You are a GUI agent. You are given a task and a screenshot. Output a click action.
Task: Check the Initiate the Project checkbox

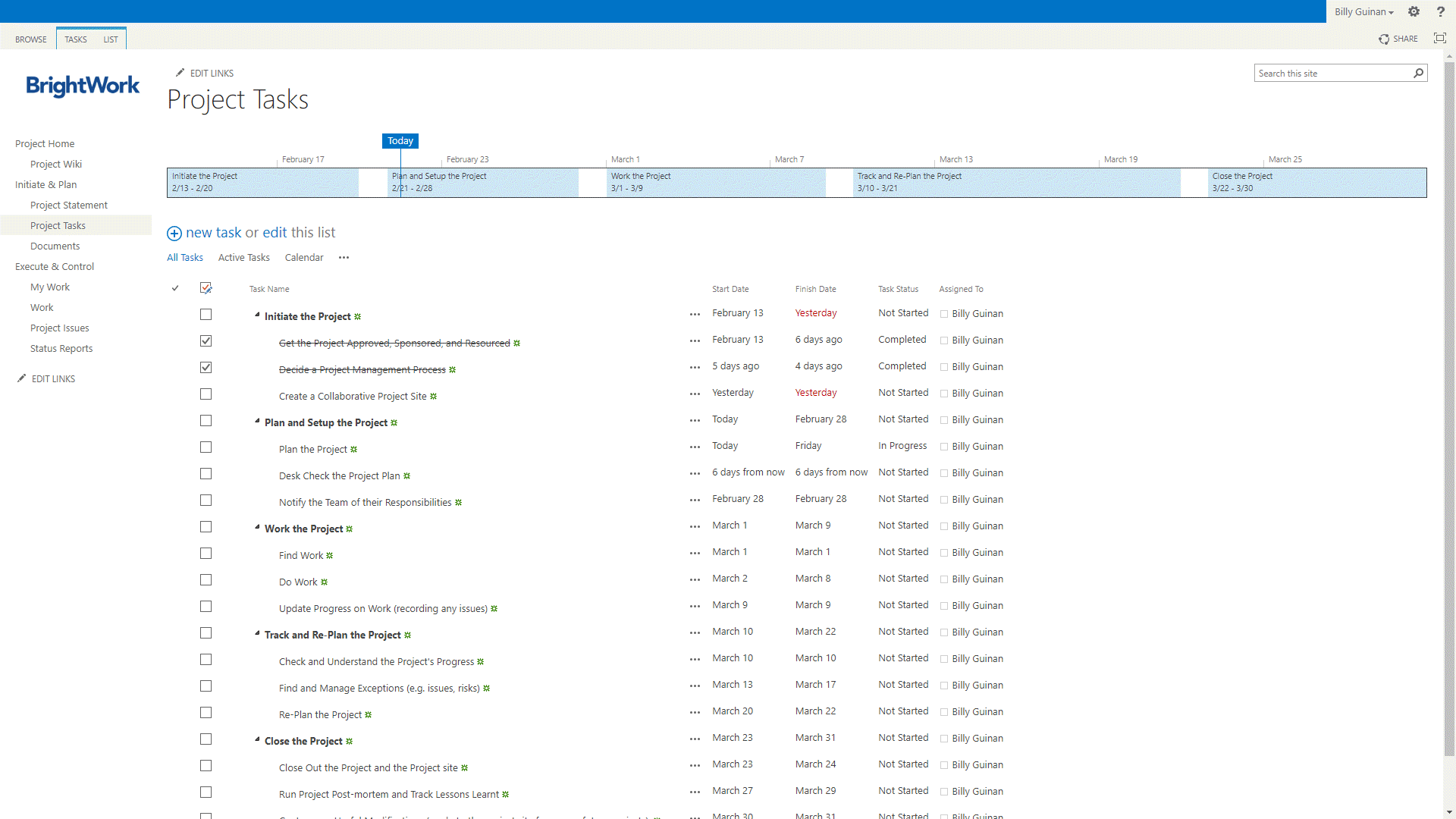point(206,314)
